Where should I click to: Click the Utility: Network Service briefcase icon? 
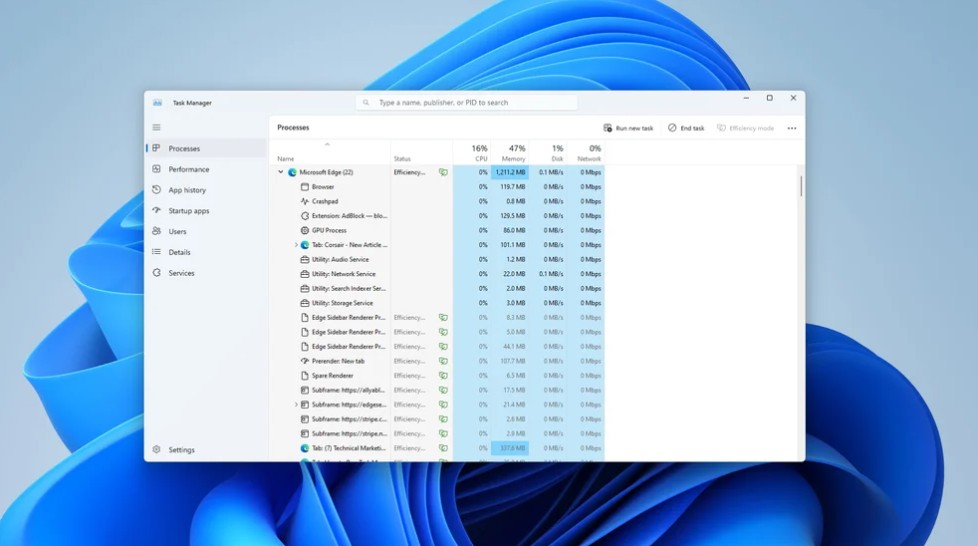(x=305, y=274)
